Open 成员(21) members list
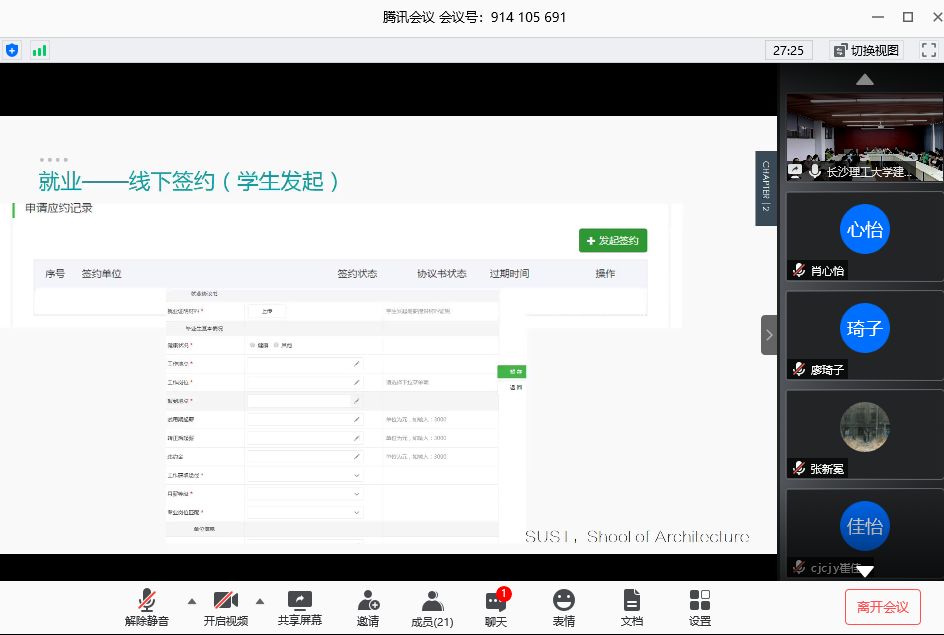Viewport: 944px width, 635px height. point(432,607)
